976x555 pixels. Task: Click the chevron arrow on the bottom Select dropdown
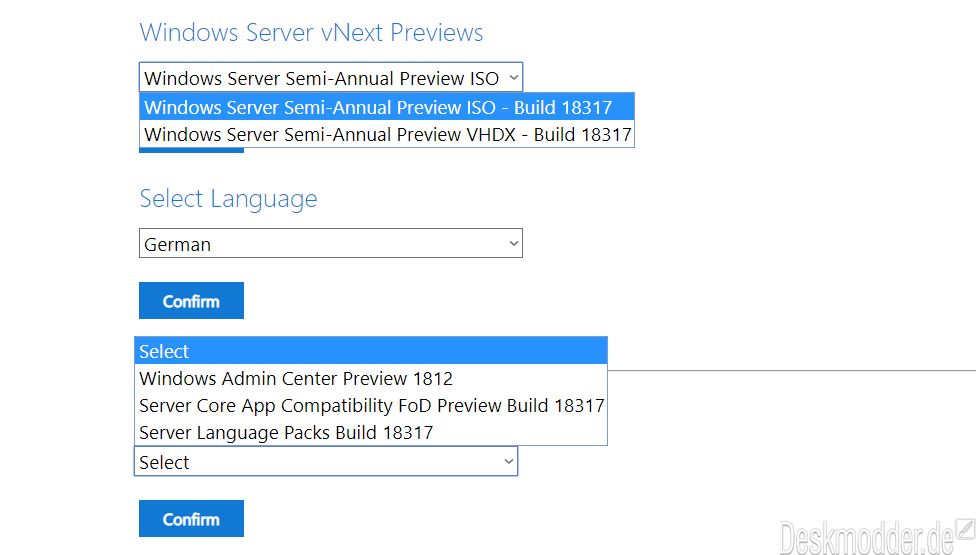509,462
